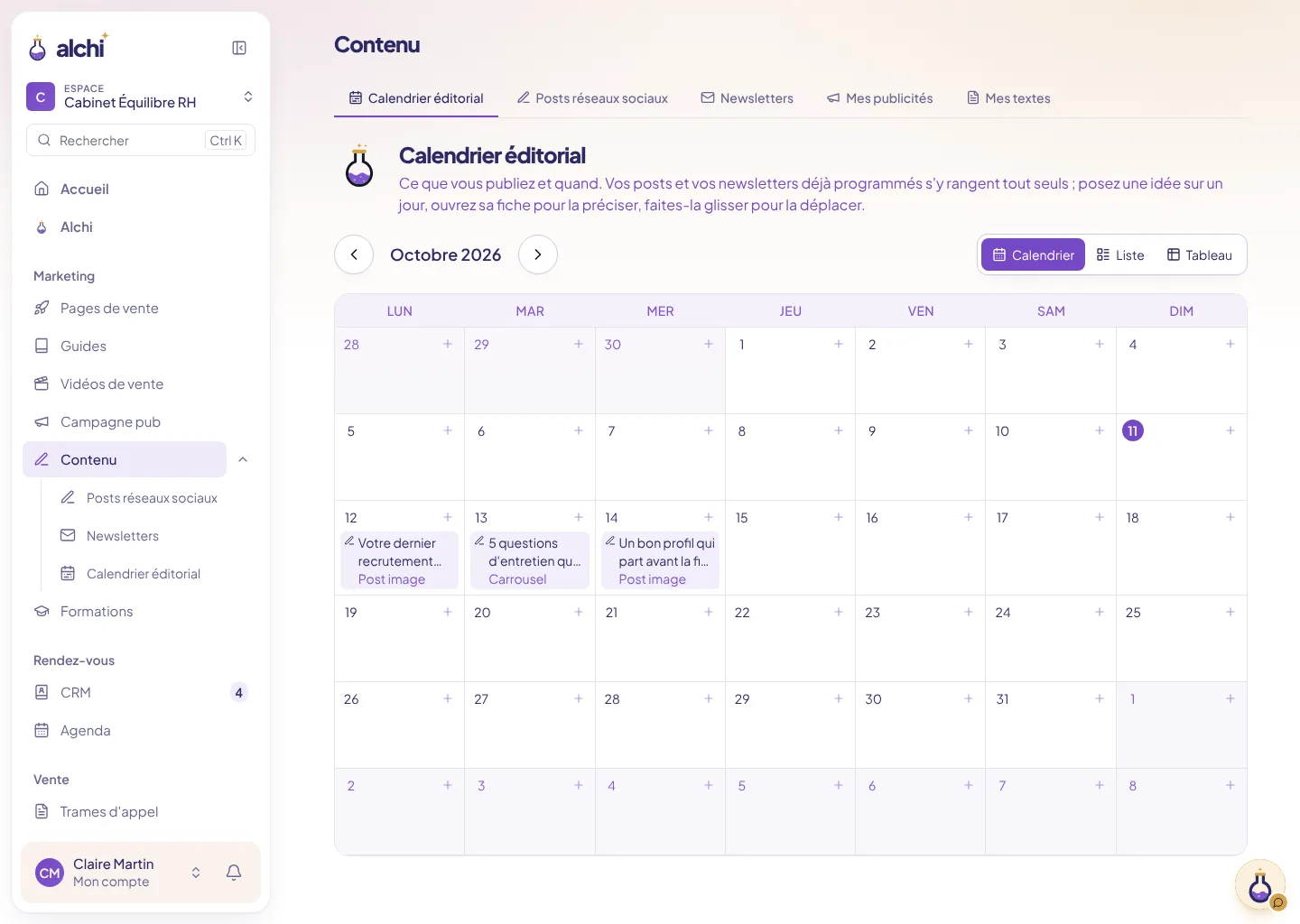Go to next month arrow

coord(538,254)
